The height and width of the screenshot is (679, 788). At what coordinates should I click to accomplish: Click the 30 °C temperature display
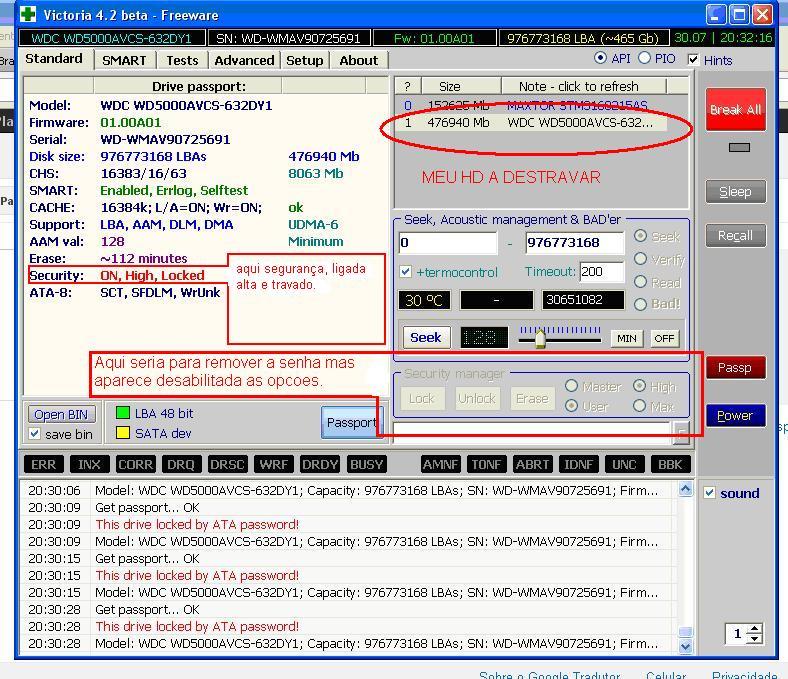pyautogui.click(x=424, y=301)
